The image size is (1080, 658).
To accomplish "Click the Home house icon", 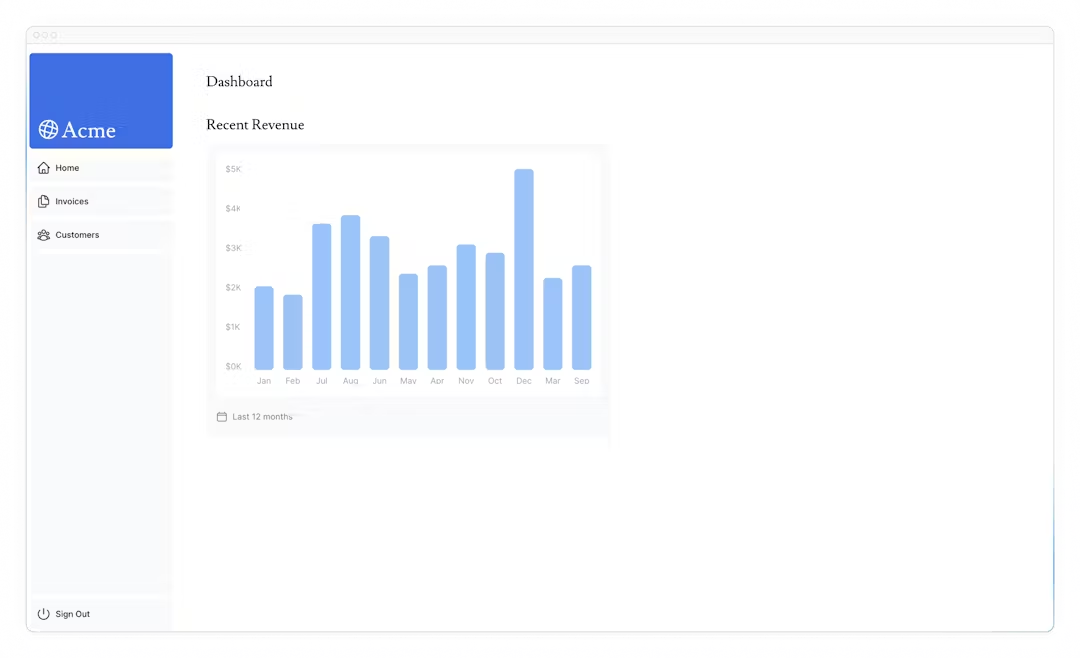I will pyautogui.click(x=43, y=168).
